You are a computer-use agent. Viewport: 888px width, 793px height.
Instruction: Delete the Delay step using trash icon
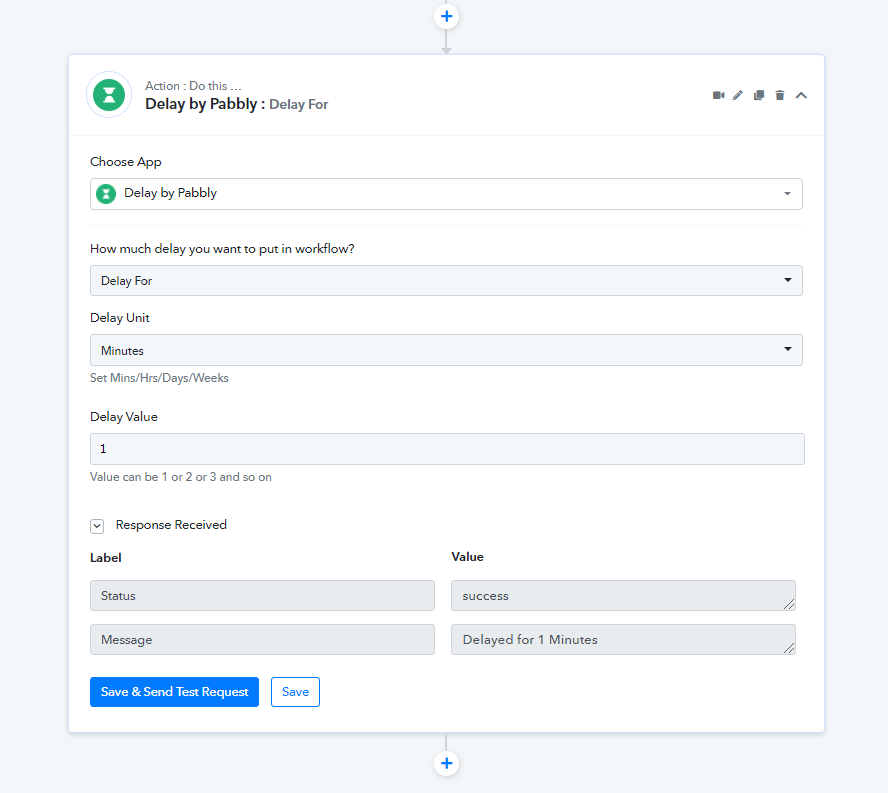pos(780,95)
